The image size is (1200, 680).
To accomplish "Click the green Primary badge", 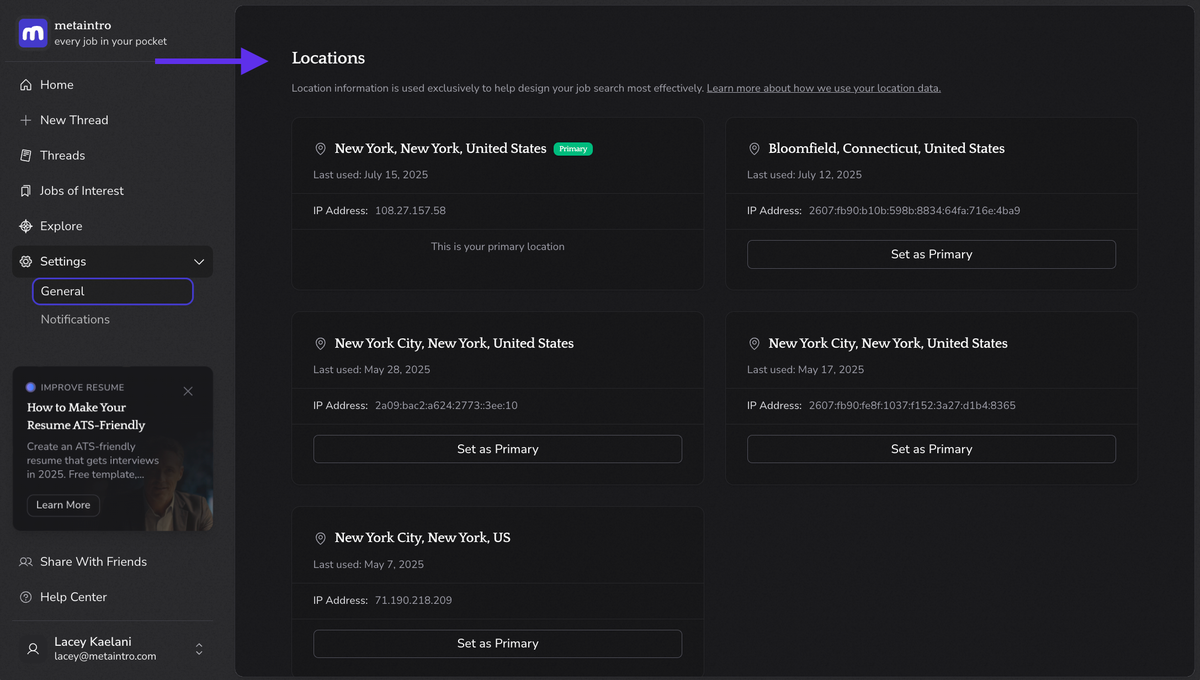I will coord(573,149).
